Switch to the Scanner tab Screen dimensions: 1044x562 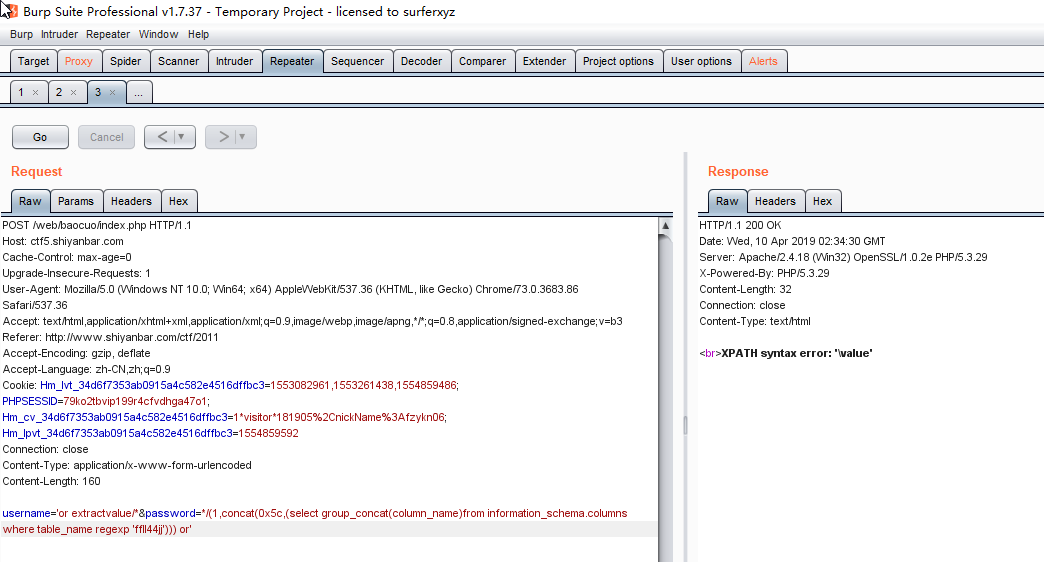point(178,61)
